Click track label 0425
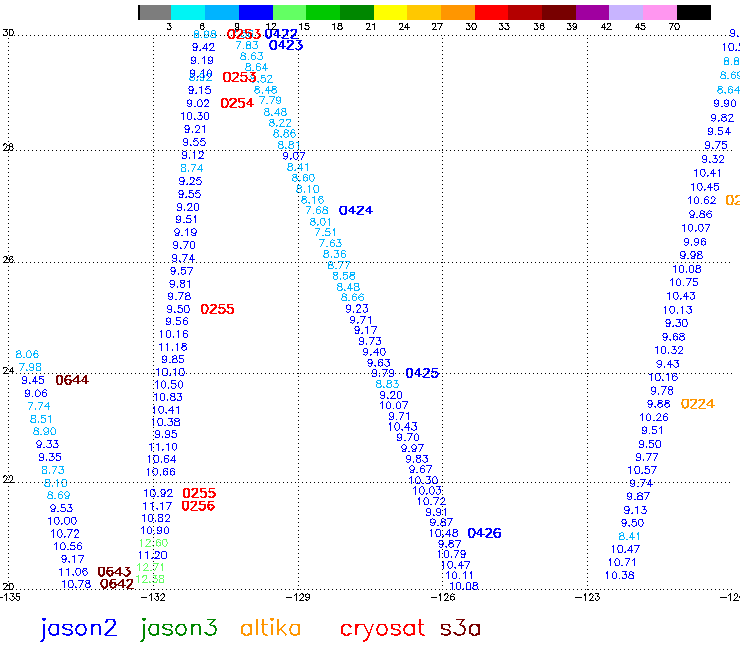The width and height of the screenshot is (740, 650). (x=422, y=373)
